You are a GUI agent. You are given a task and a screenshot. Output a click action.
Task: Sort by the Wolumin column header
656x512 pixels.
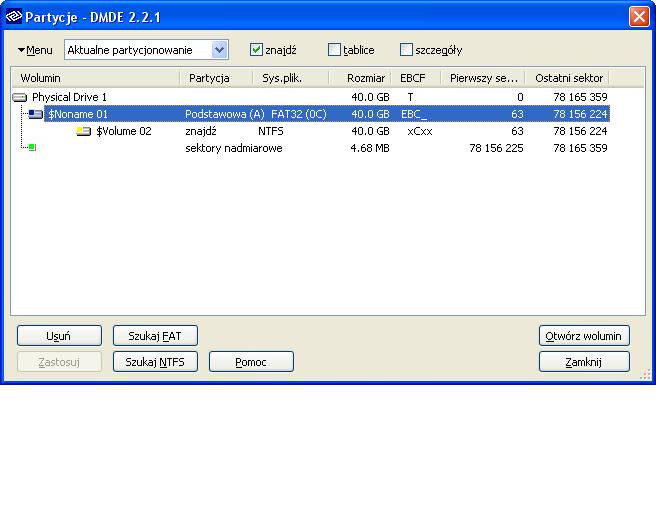[x=96, y=78]
